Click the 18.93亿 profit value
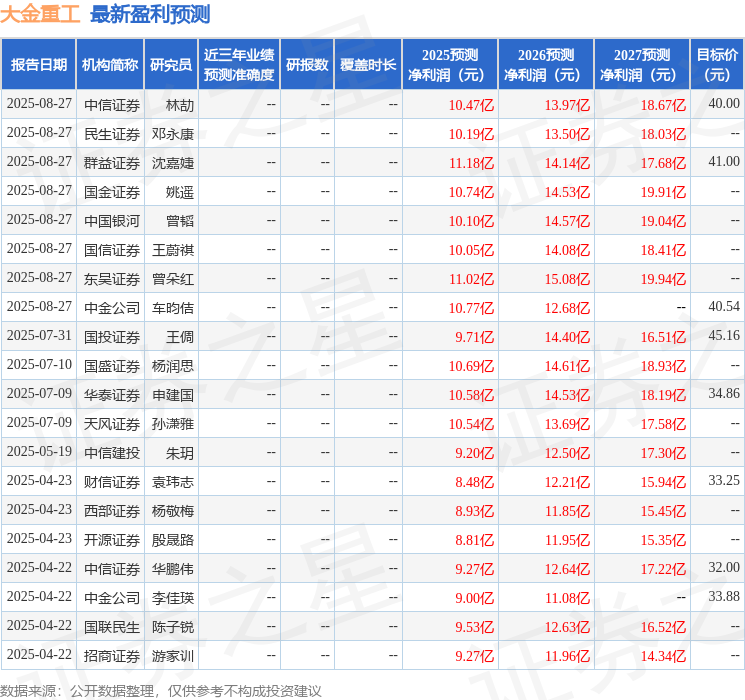The width and height of the screenshot is (745, 700). (663, 366)
